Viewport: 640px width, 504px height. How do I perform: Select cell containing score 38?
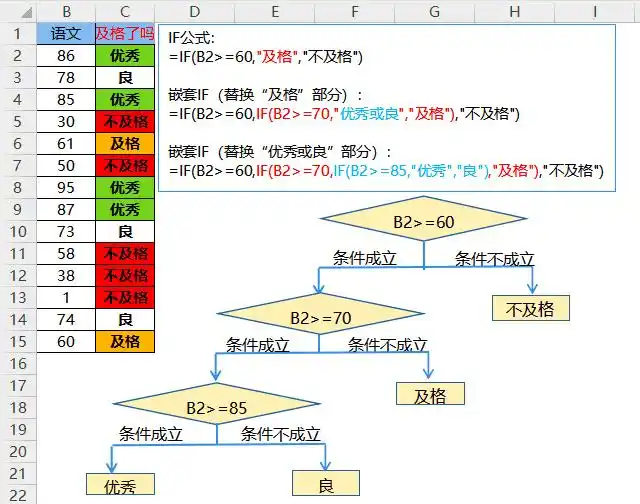click(66, 276)
